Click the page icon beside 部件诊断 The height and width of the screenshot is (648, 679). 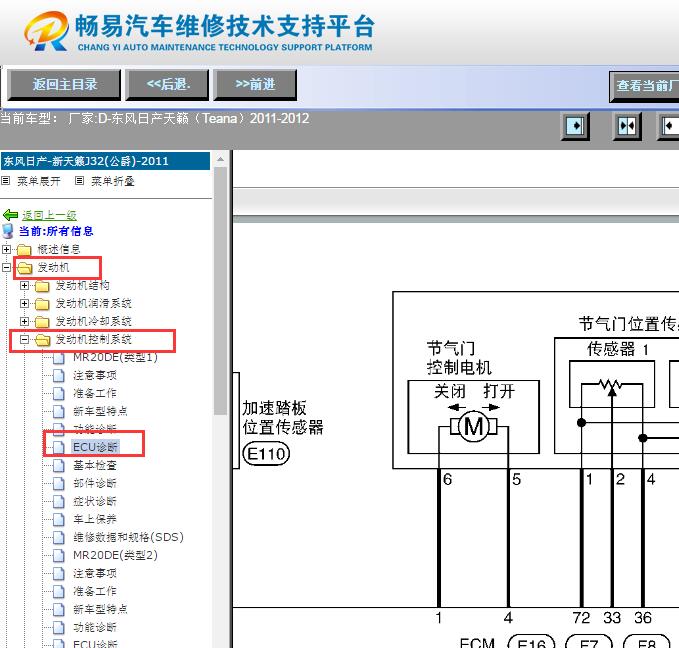(x=58, y=484)
